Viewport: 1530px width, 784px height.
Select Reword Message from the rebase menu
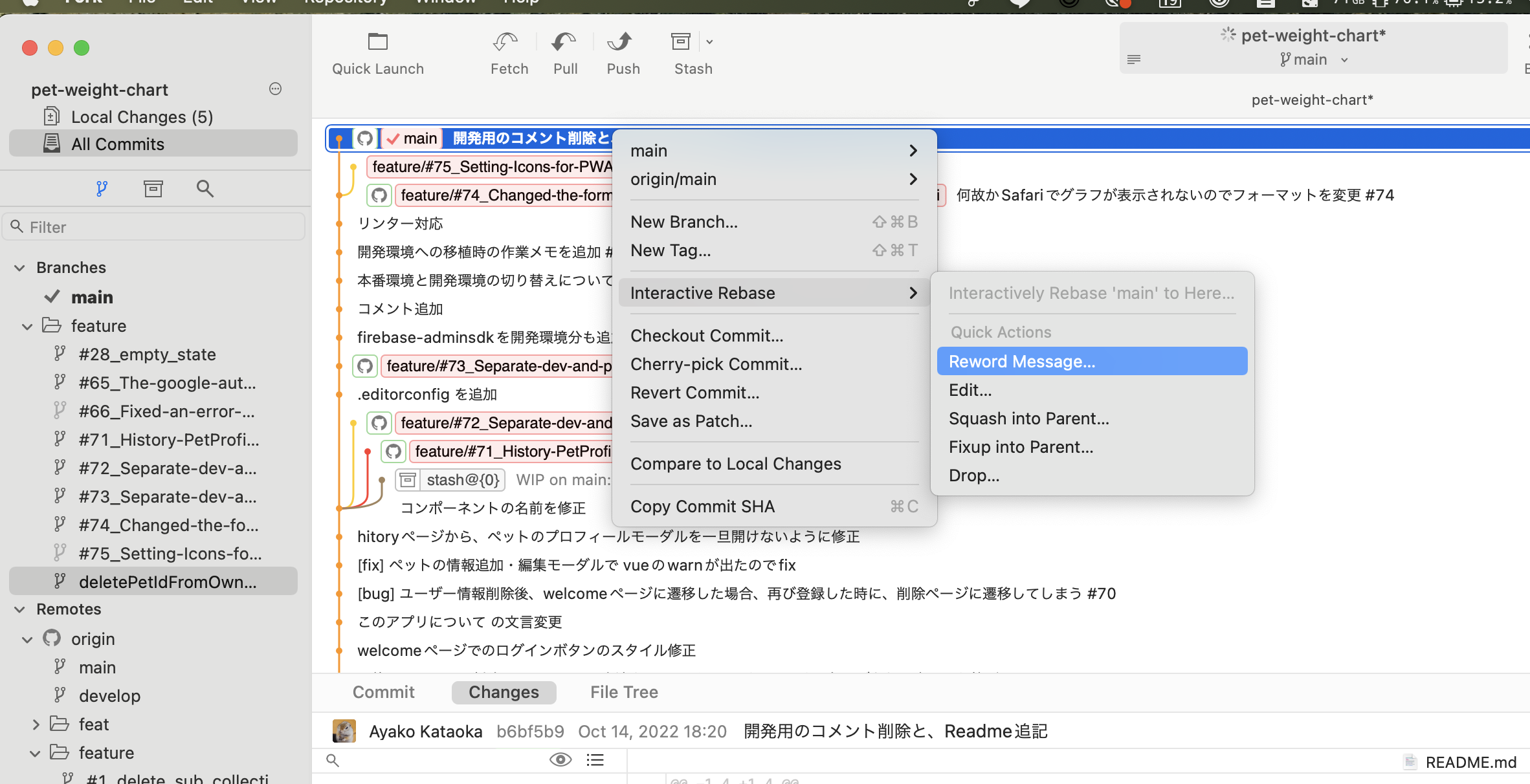click(1021, 361)
